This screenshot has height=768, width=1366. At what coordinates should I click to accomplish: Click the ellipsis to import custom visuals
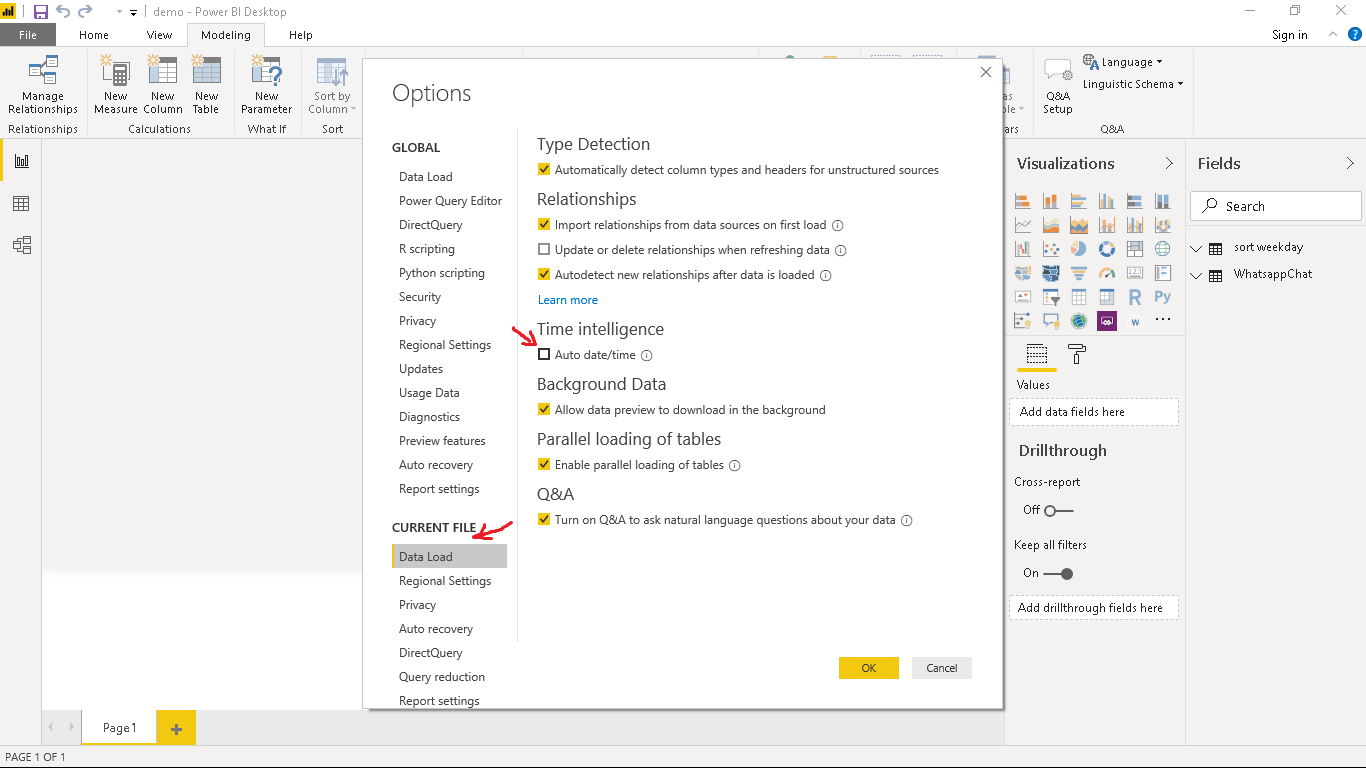coord(1162,321)
